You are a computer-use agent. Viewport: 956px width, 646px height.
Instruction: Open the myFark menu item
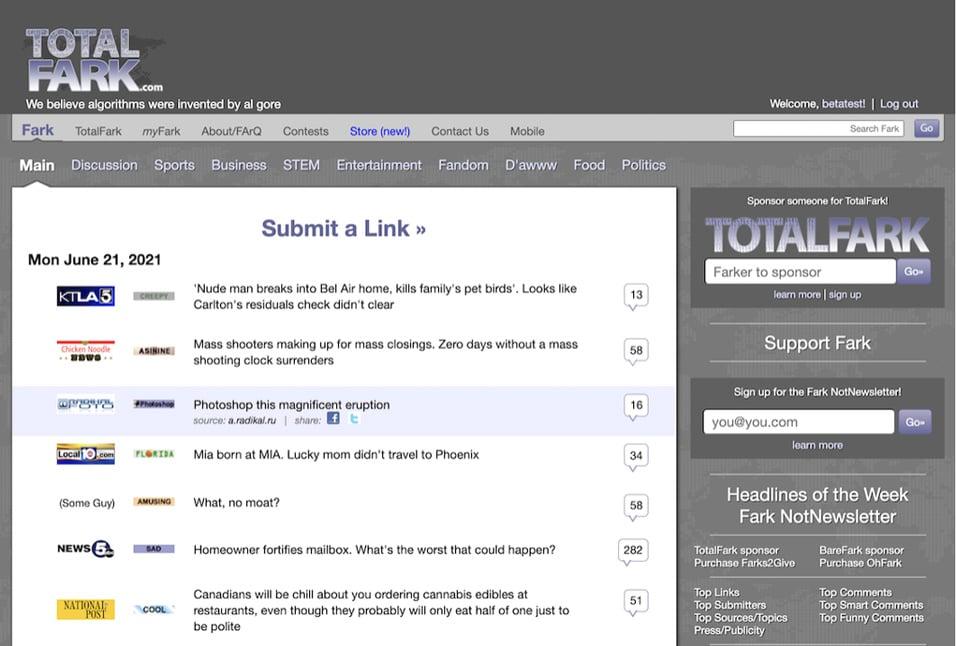click(162, 131)
